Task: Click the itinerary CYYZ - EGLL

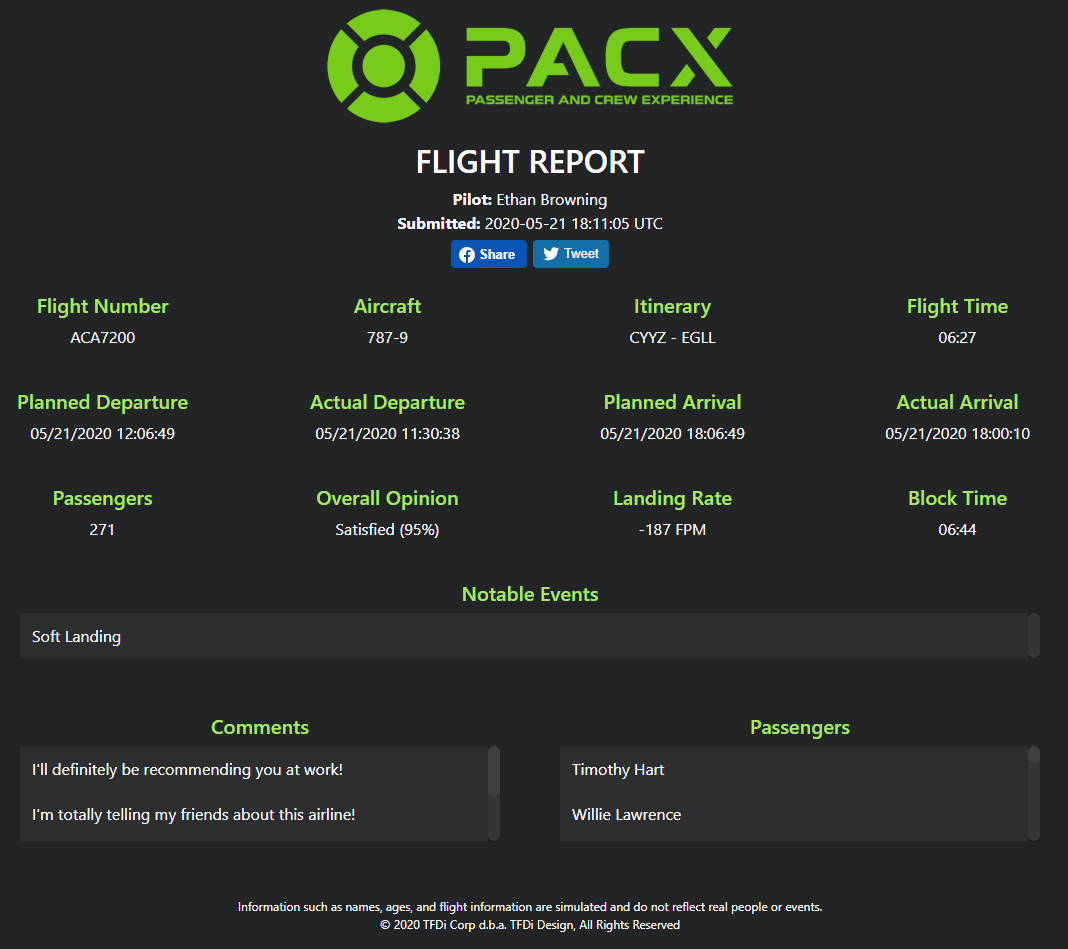Action: 672,337
